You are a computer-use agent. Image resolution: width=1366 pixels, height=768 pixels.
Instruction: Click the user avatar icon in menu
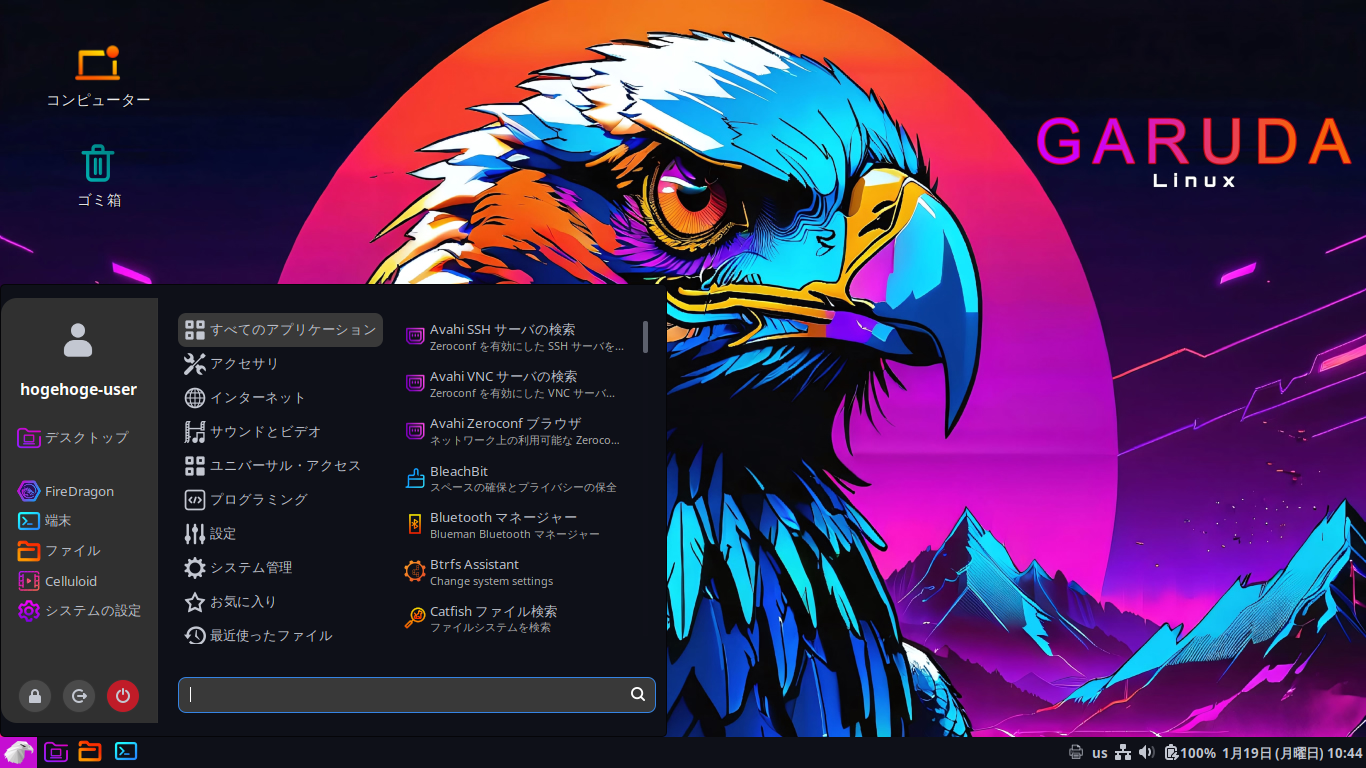[x=78, y=340]
